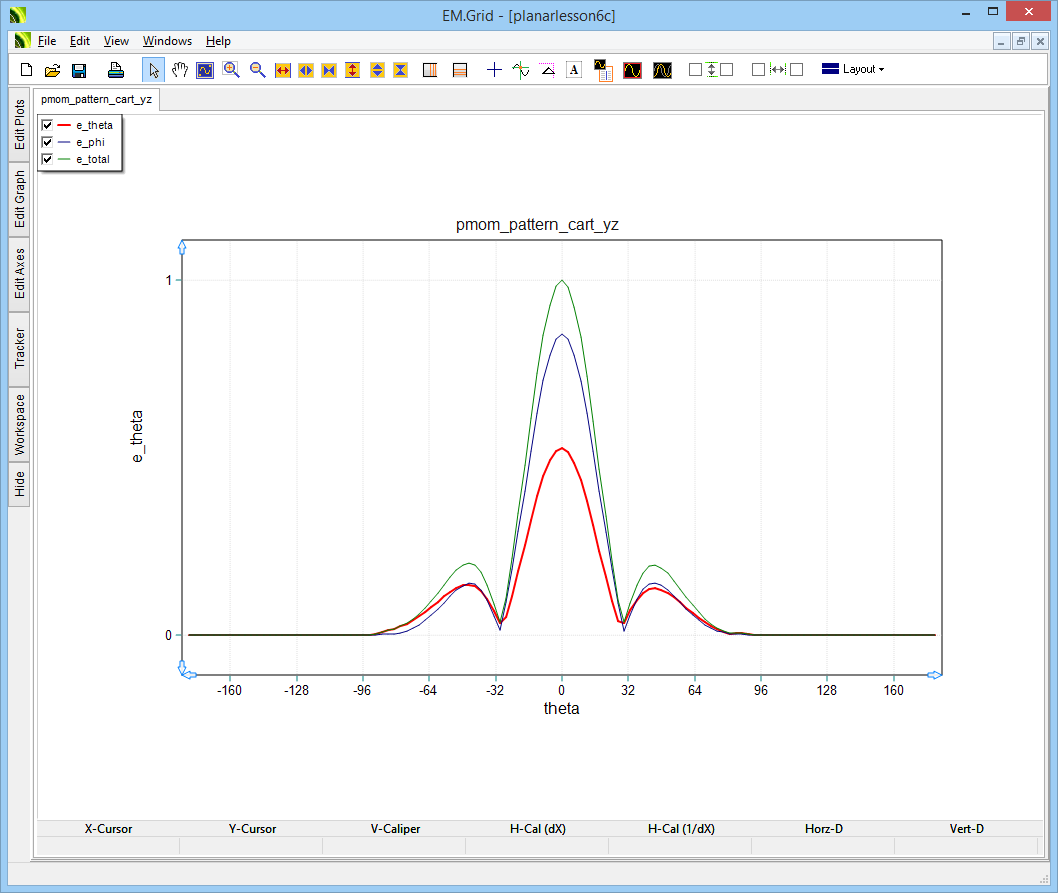Add a text annotation with the A tool

(x=574, y=70)
